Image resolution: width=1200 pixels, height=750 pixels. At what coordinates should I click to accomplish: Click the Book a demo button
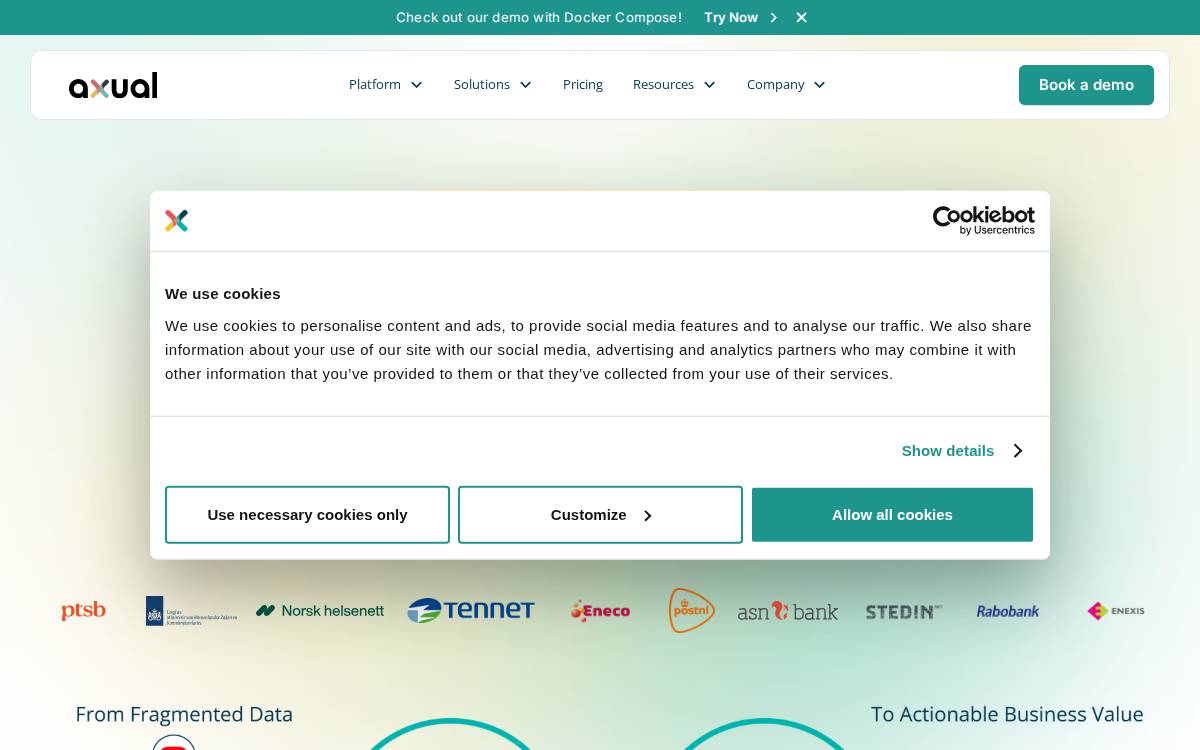1086,85
